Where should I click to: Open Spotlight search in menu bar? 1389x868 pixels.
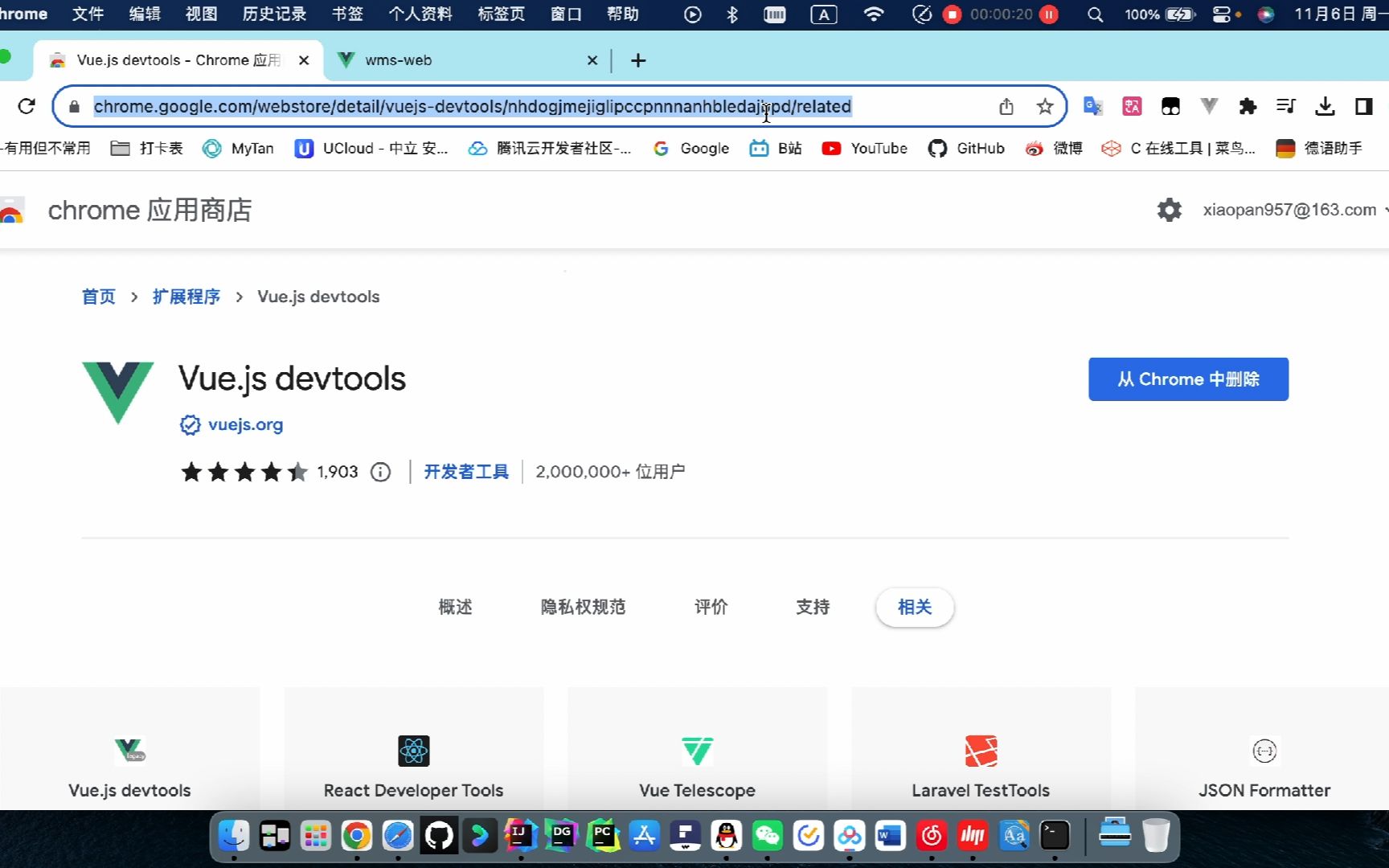tap(1095, 14)
